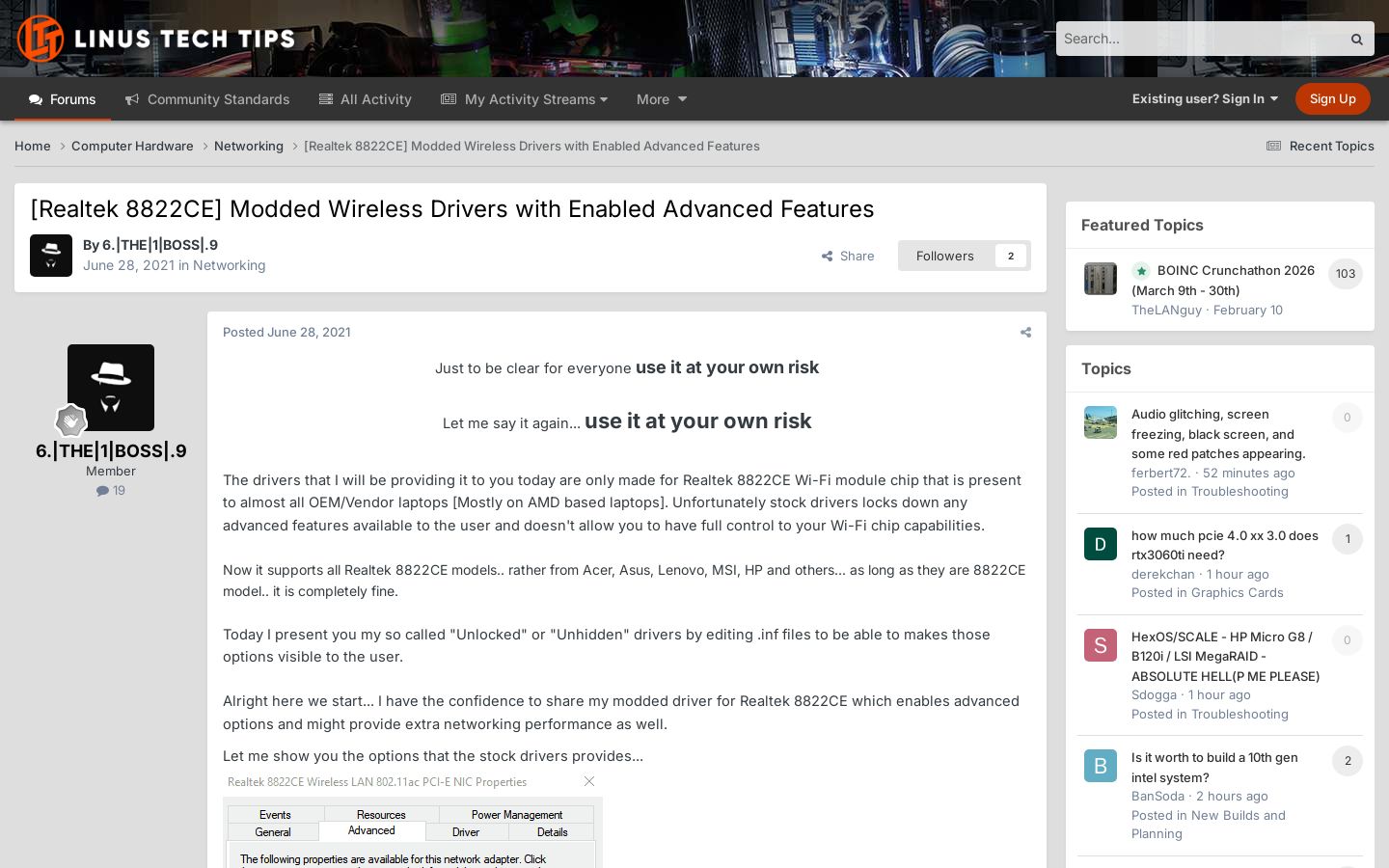The height and width of the screenshot is (868, 1389).
Task: Click the Share button in topic header
Action: (x=848, y=256)
